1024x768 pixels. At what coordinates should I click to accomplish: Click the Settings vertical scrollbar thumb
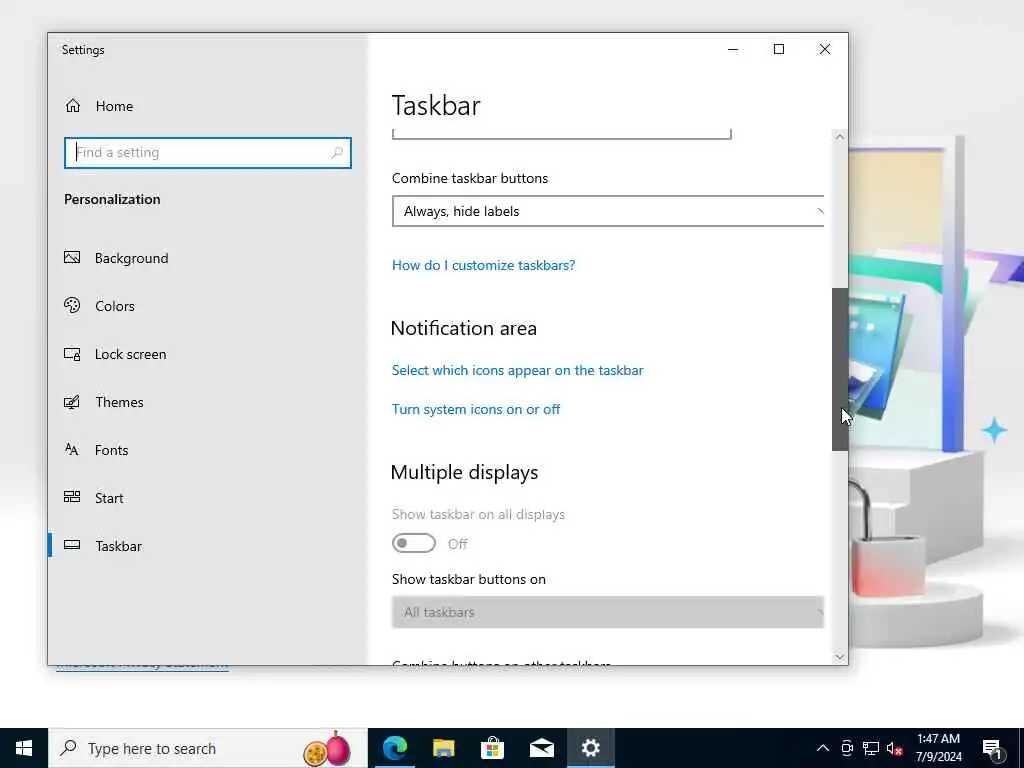[x=840, y=369]
